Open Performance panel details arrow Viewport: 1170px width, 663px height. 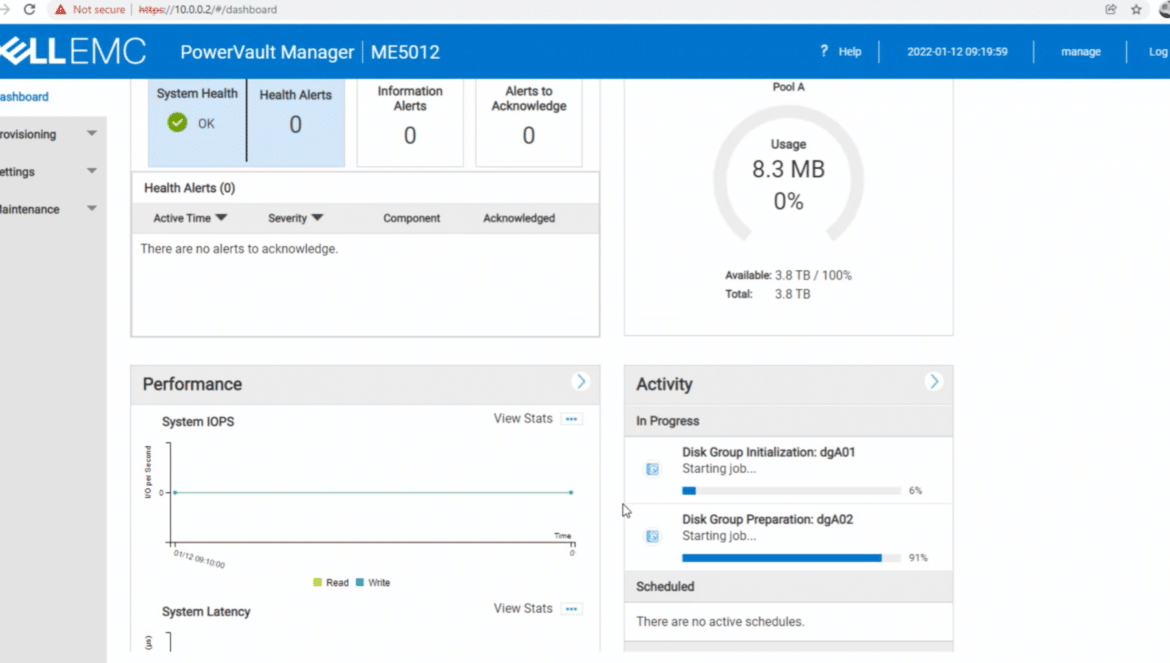tap(581, 382)
